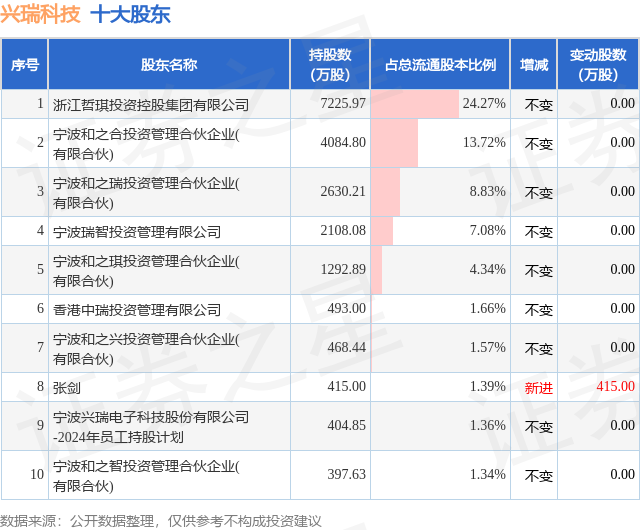This screenshot has width=640, height=530.
Task: Click the 持股数(万股) column header
Action: (x=330, y=65)
